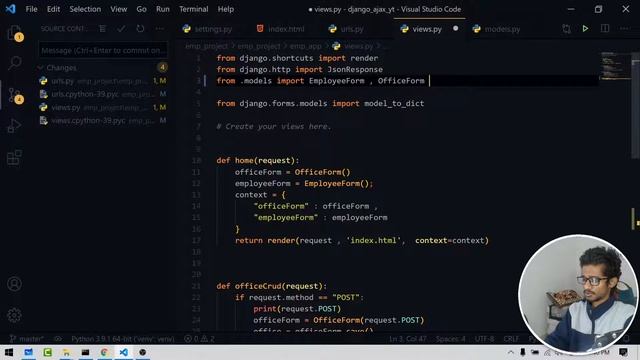This screenshot has width=640, height=360.
Task: Click 'JsonResponse' in the code
Action: pos(355,69)
